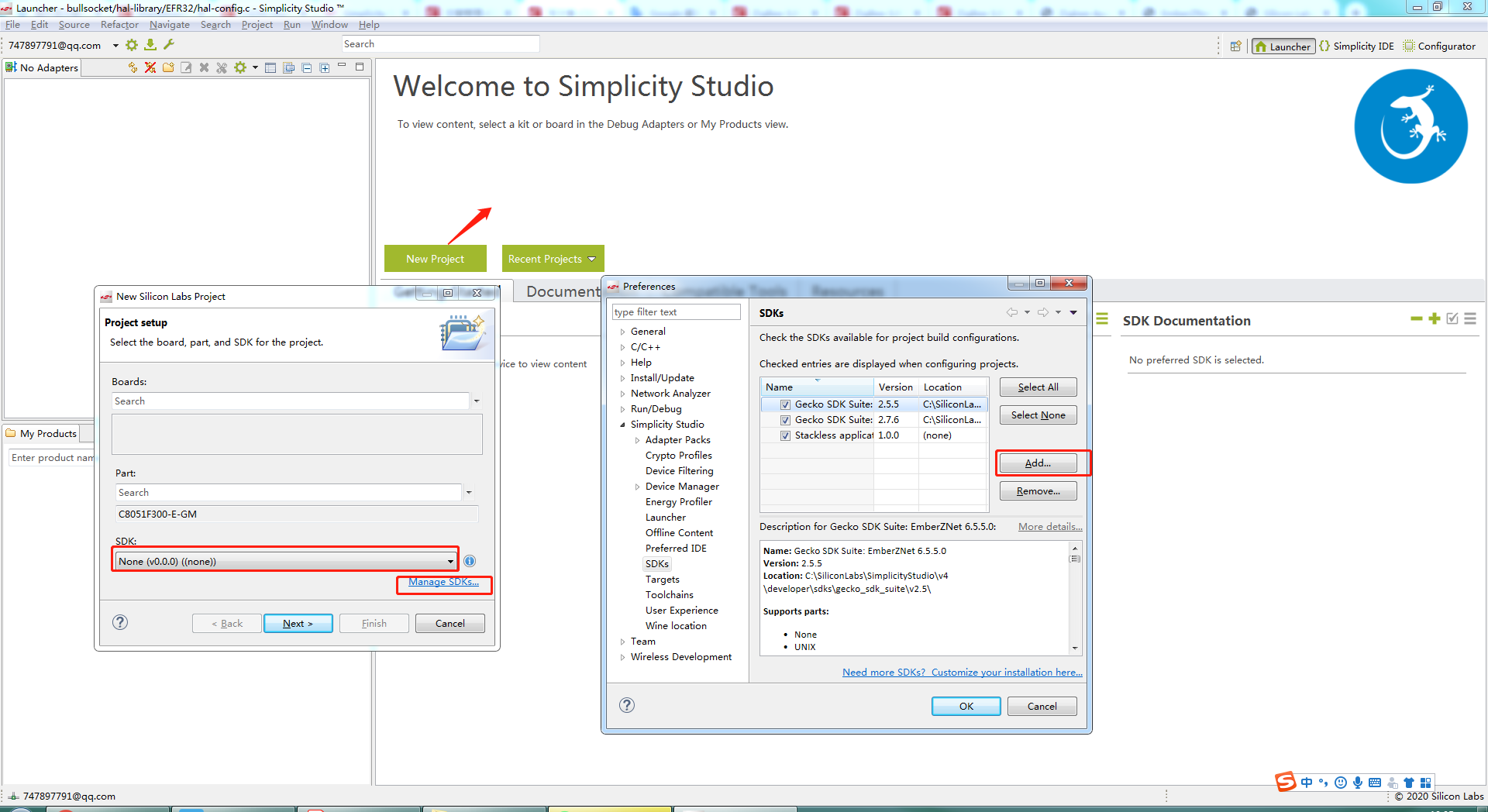The height and width of the screenshot is (812, 1488).
Task: Click More details... link
Action: click(x=1050, y=527)
